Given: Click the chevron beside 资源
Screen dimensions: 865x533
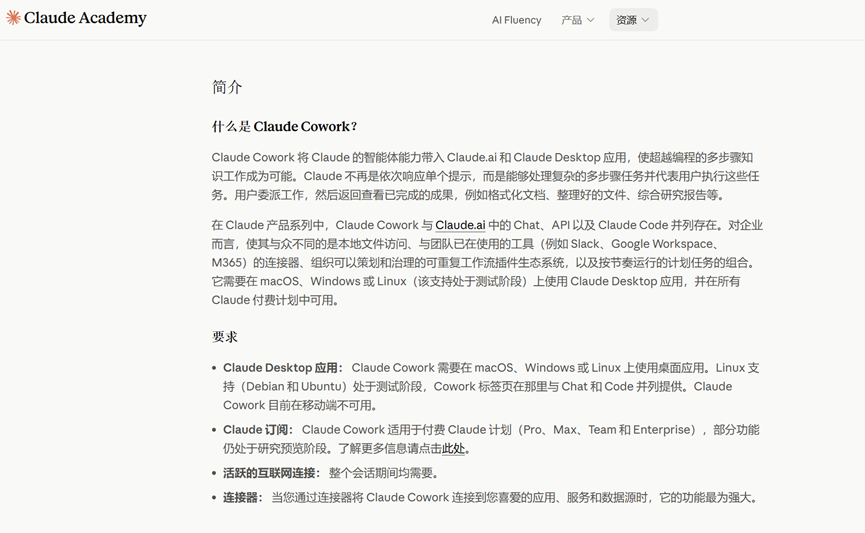Looking at the screenshot, I should pyautogui.click(x=645, y=20).
